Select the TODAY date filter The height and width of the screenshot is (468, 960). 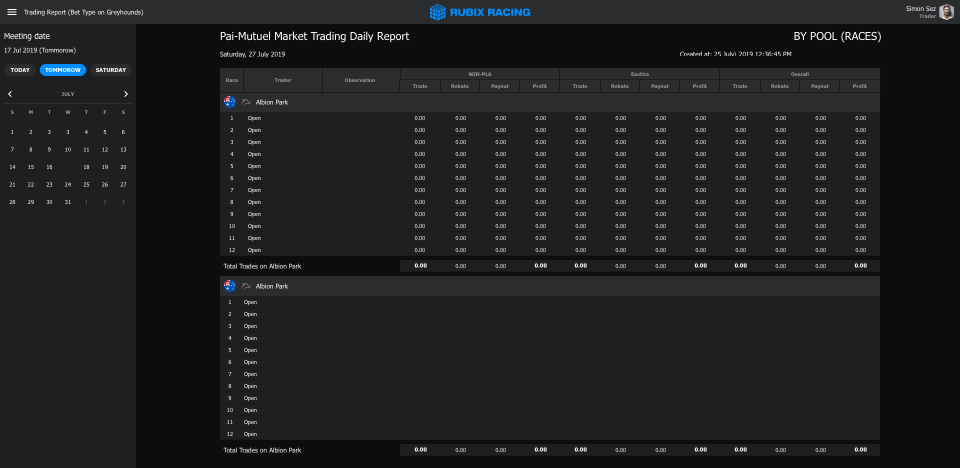[20, 70]
